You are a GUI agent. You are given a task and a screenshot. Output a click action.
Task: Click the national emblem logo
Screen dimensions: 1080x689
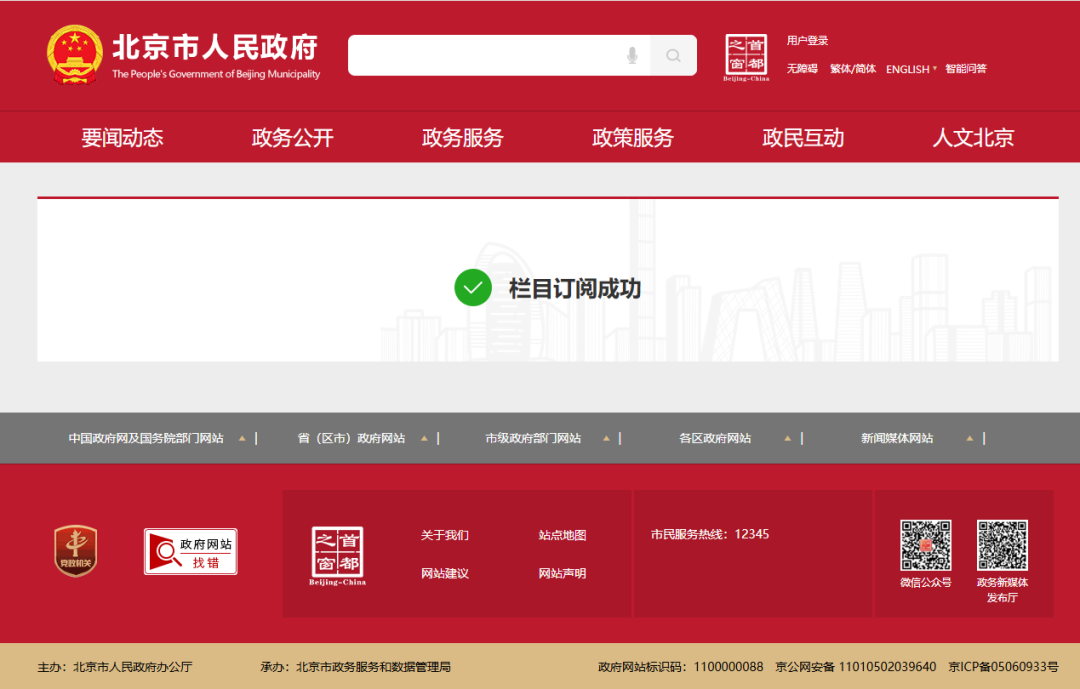(x=74, y=55)
